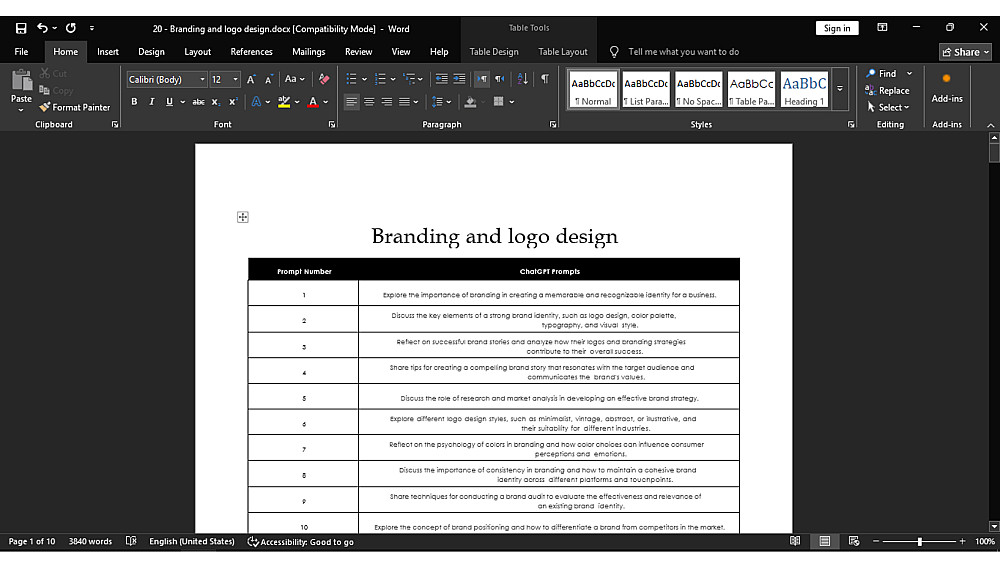Toggle numbered list formatting

(380, 79)
